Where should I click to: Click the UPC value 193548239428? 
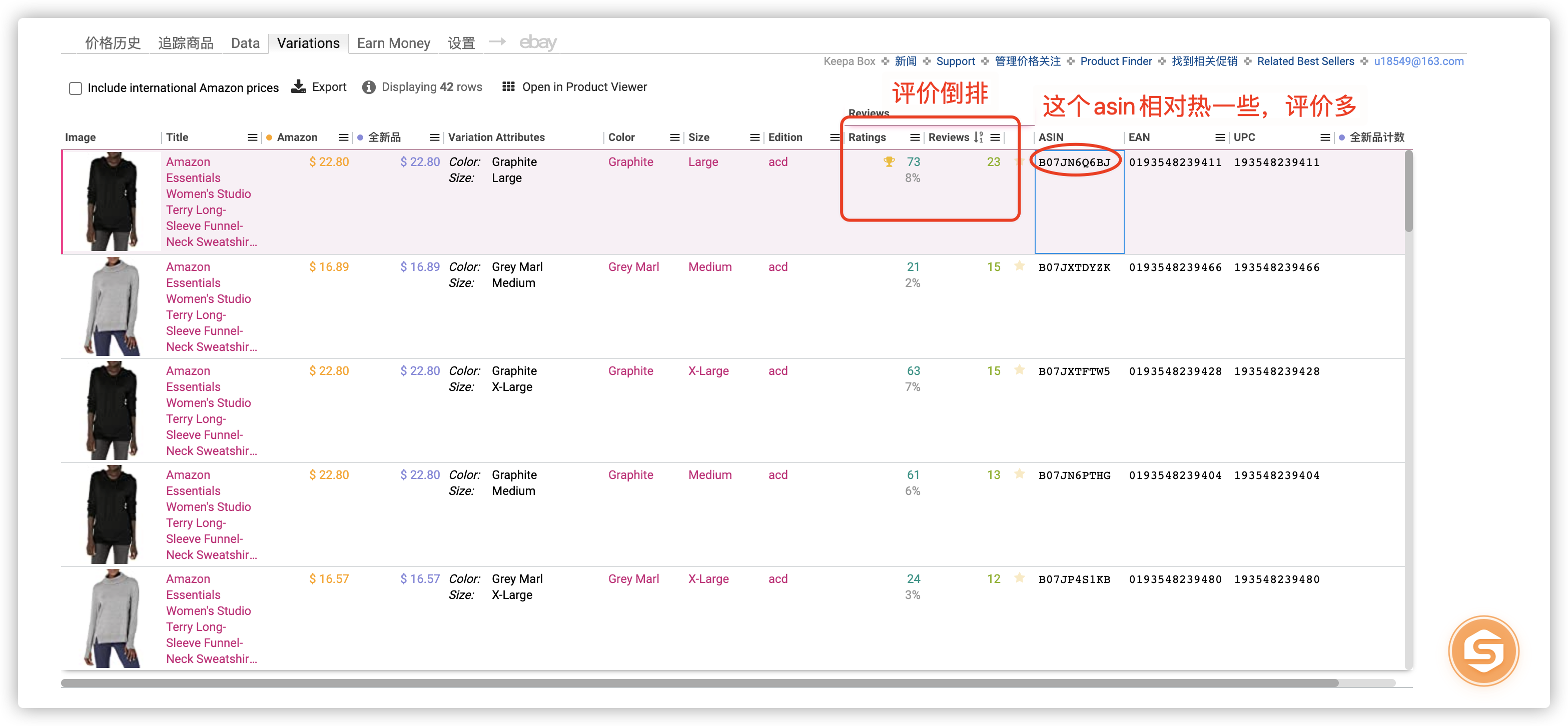click(1276, 372)
